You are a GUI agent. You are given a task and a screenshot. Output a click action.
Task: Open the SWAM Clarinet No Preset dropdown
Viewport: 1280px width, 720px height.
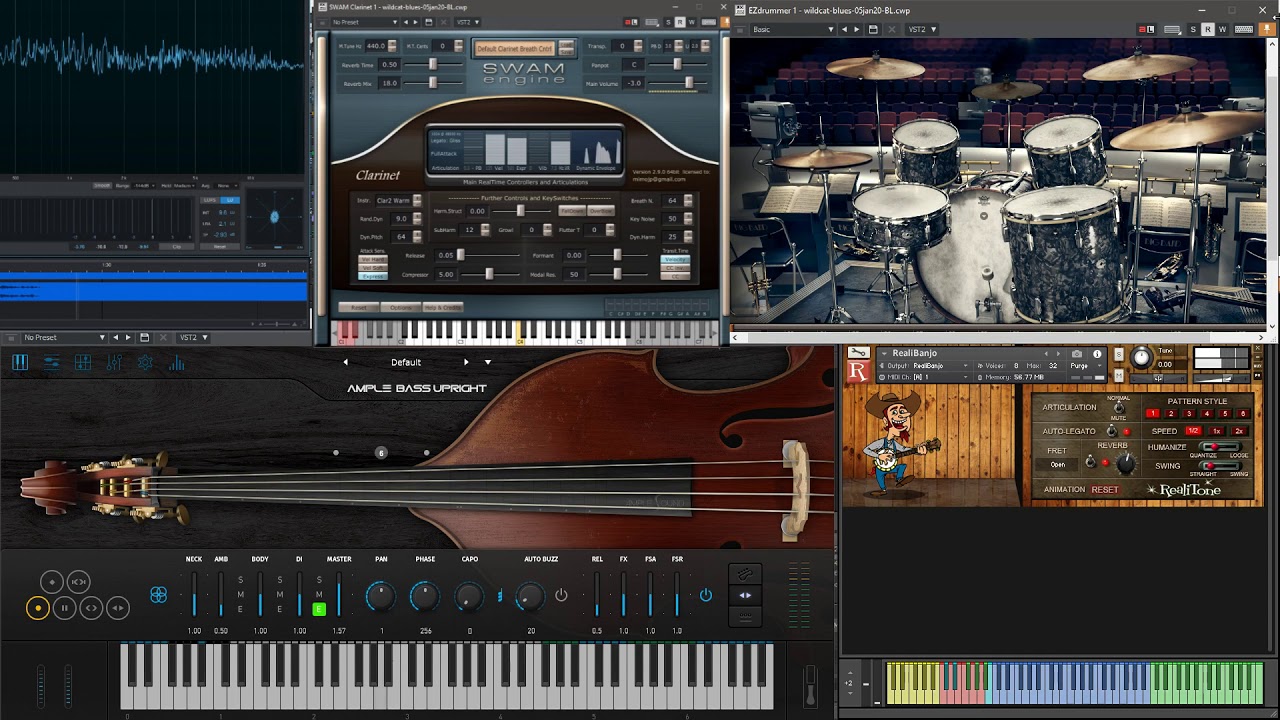pyautogui.click(x=364, y=22)
